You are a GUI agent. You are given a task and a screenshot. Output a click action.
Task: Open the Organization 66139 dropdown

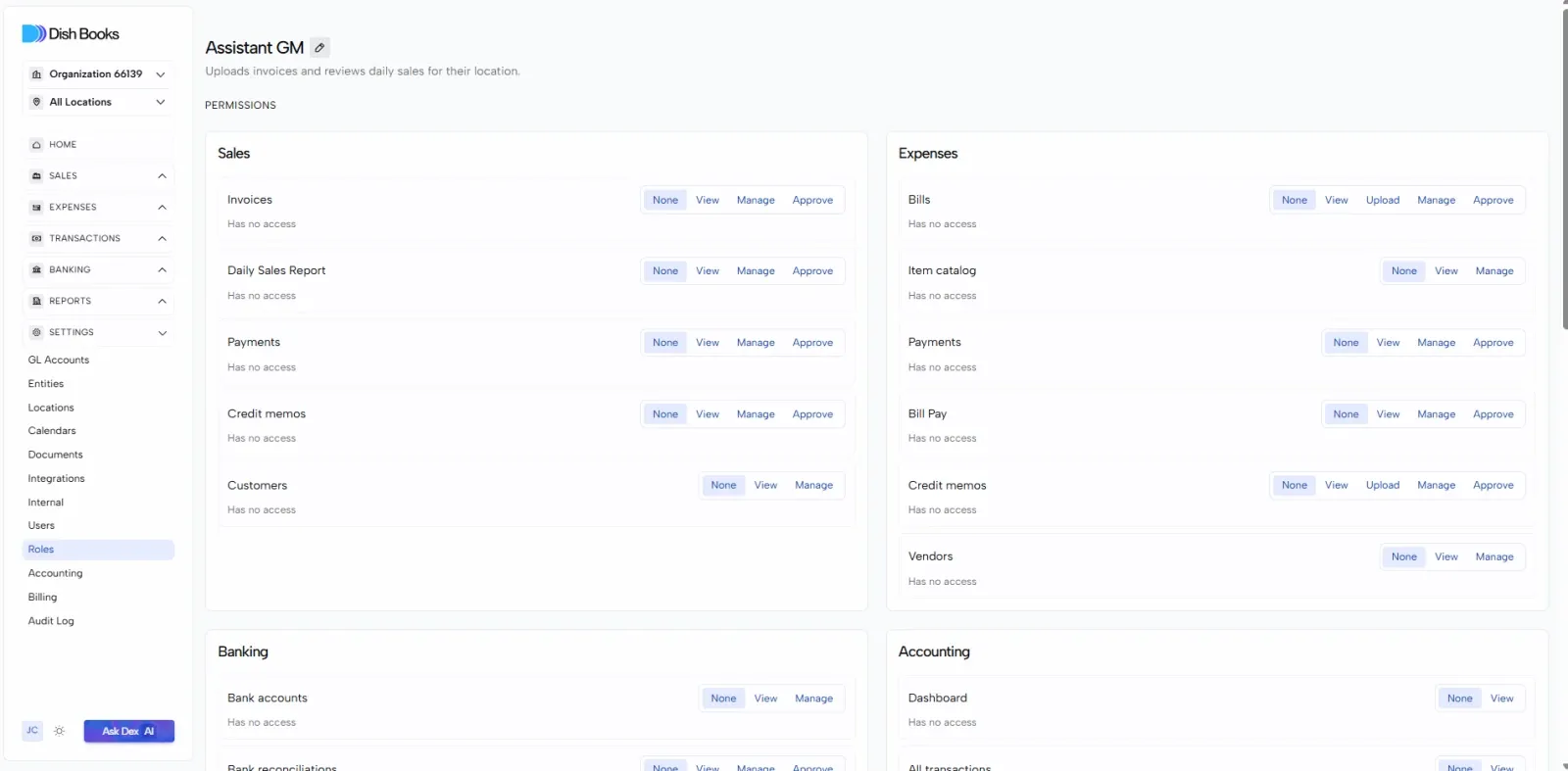pyautogui.click(x=98, y=74)
